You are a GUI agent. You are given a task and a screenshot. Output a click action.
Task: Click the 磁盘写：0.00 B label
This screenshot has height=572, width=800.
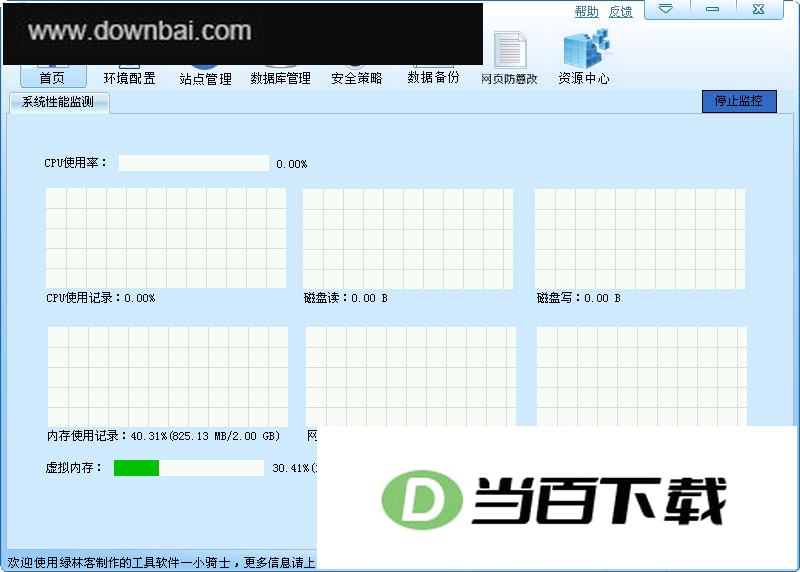pos(579,298)
